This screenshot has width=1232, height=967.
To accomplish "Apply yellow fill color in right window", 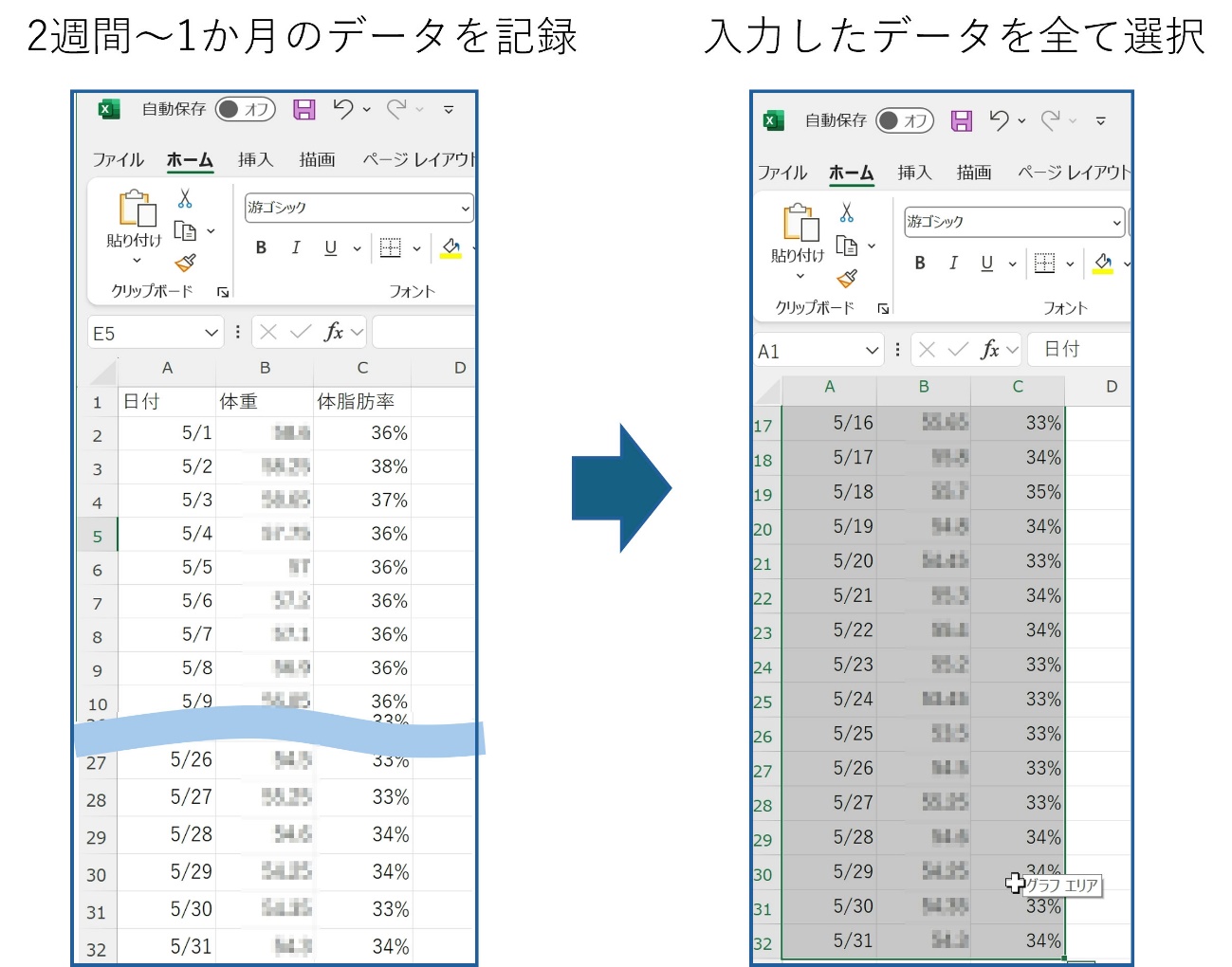I will [1102, 264].
